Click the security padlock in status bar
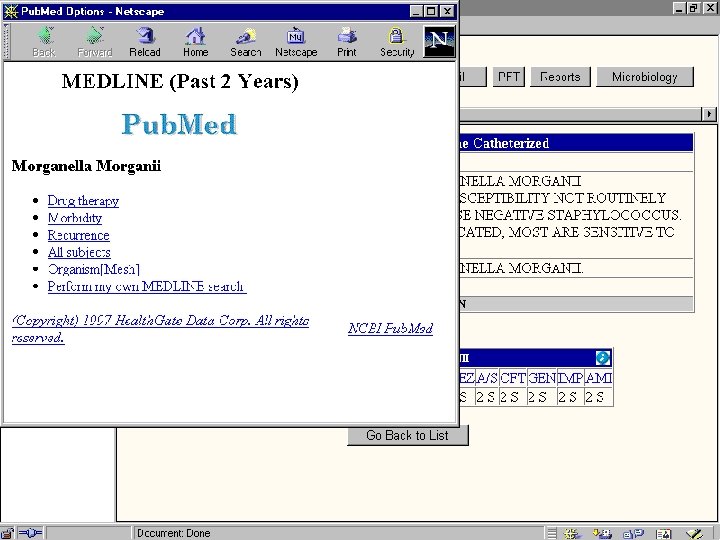The width and height of the screenshot is (720, 540). pyautogui.click(x=8, y=533)
